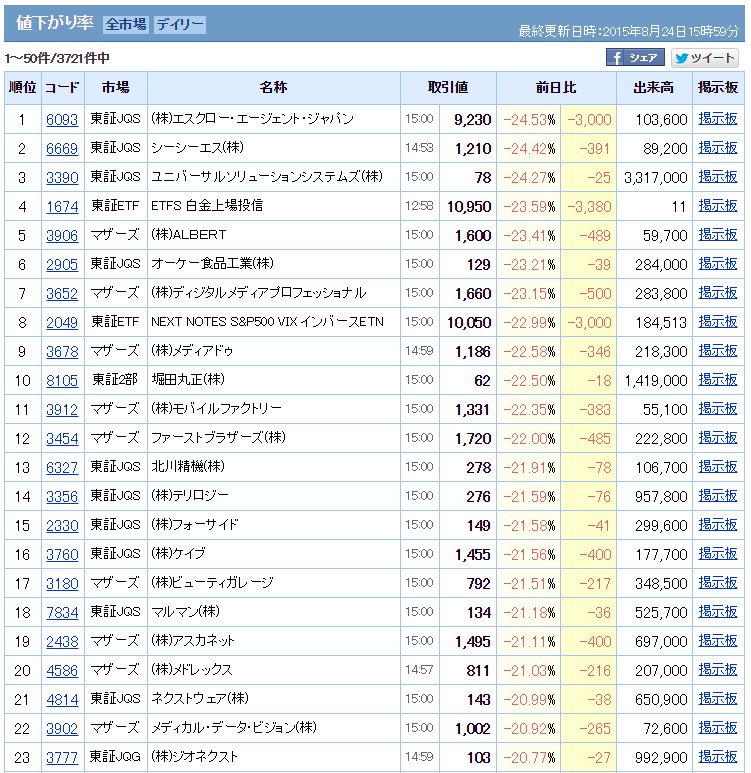Open stock code 6093 link
This screenshot has height=773, width=751.
62,119
